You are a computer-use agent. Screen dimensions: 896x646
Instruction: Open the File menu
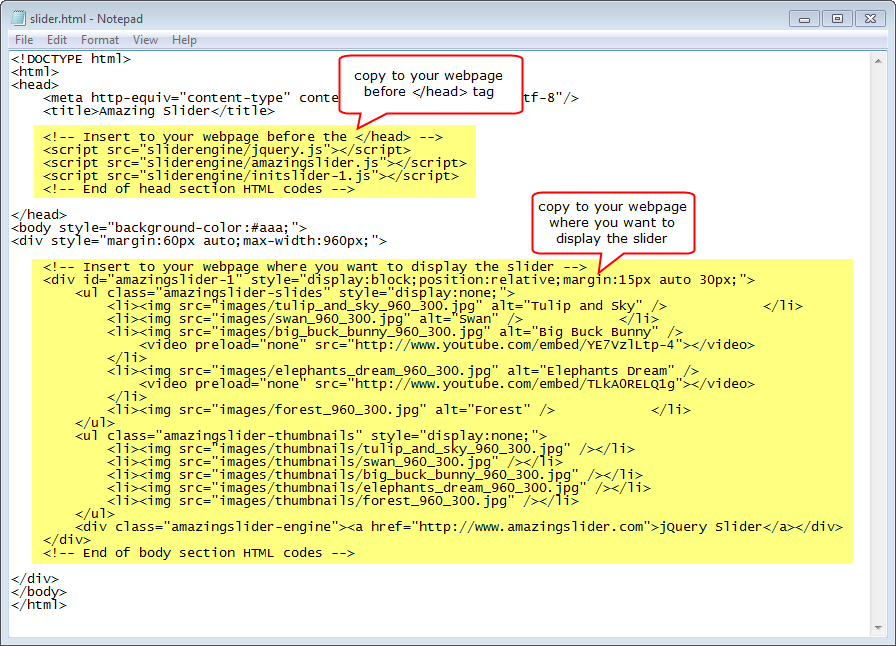(24, 40)
